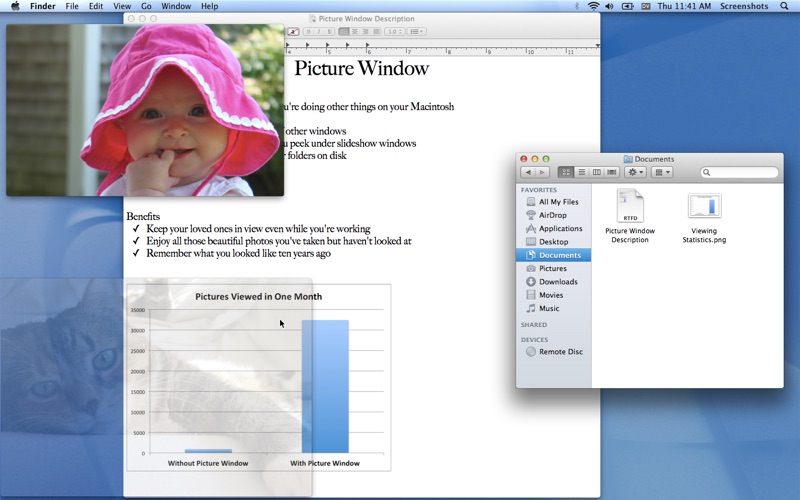Click the Picture Window heading text

(x=361, y=68)
